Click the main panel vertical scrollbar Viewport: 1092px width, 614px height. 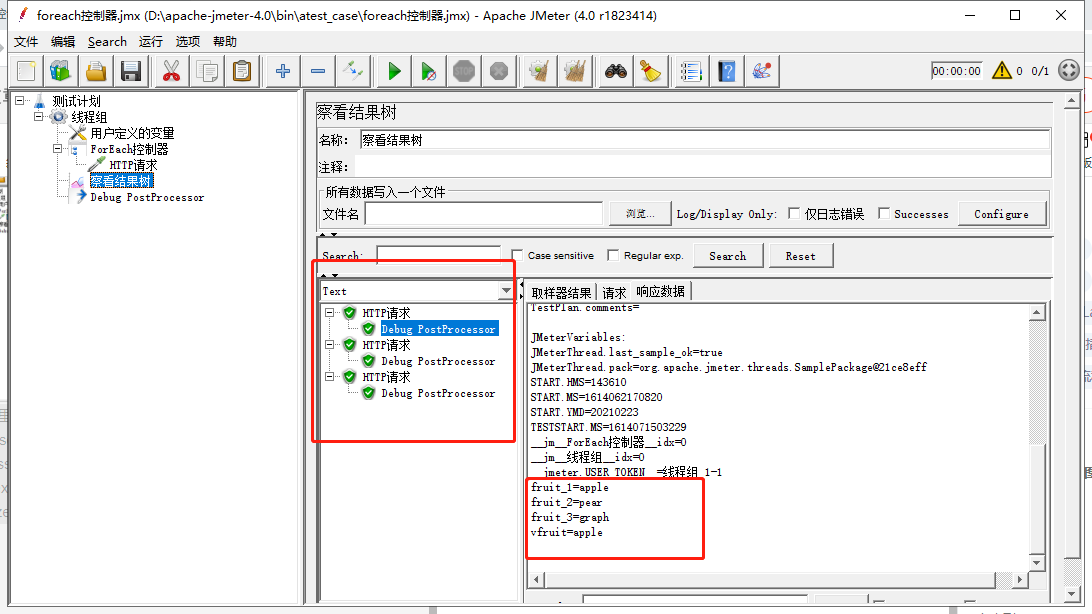coord(1072,348)
